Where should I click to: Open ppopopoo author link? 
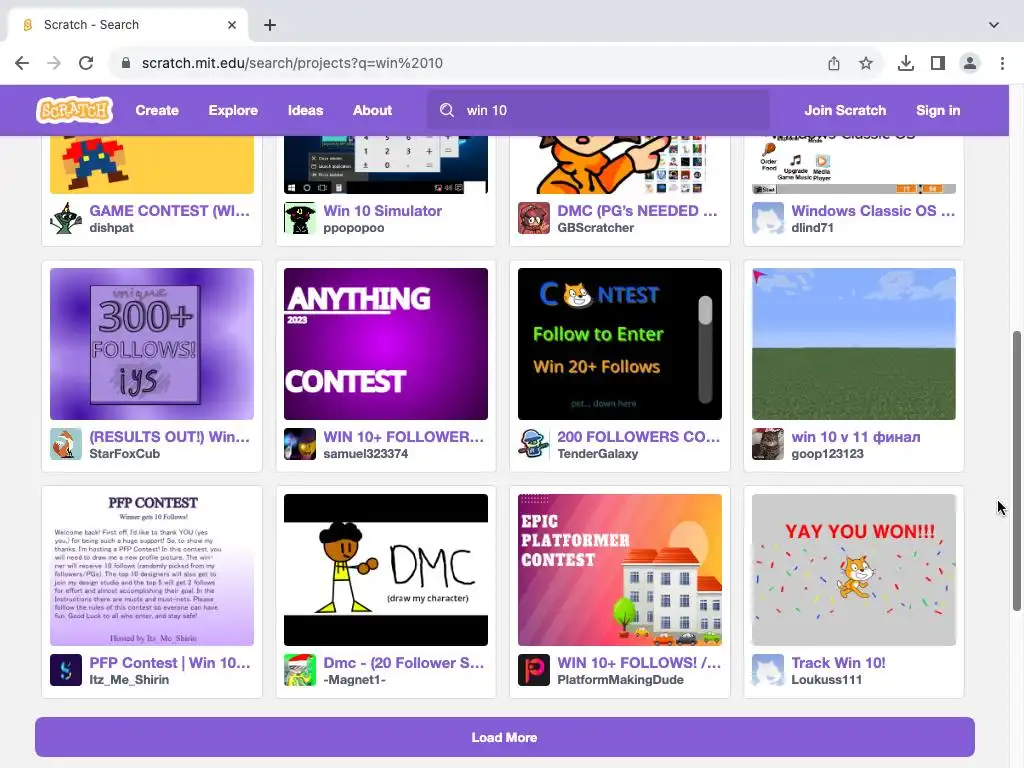coord(353,228)
